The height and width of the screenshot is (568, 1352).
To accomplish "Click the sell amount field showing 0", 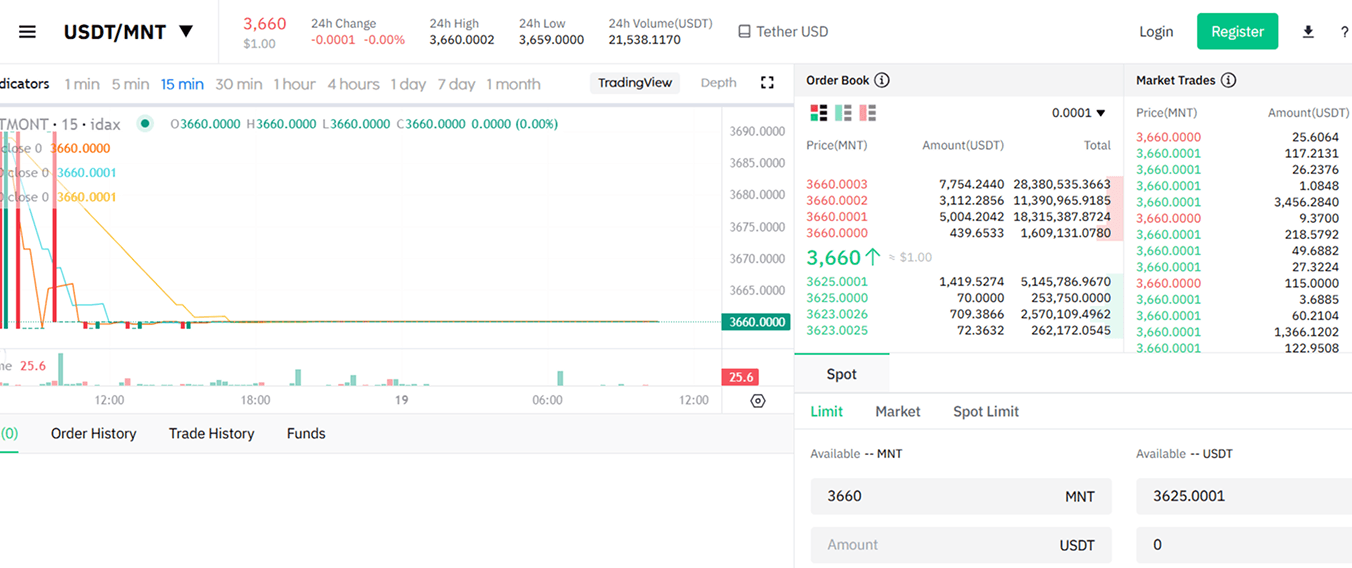I will [x=1244, y=545].
